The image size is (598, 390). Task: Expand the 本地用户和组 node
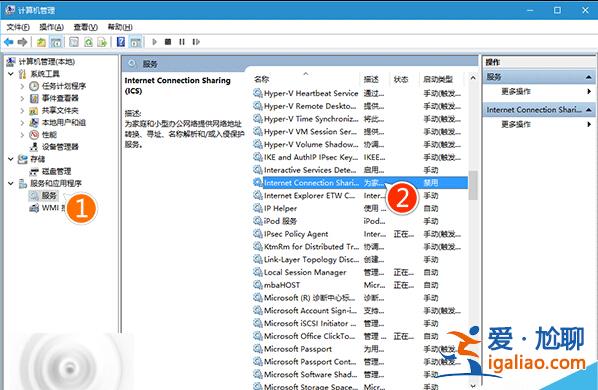pyautogui.click(x=22, y=123)
